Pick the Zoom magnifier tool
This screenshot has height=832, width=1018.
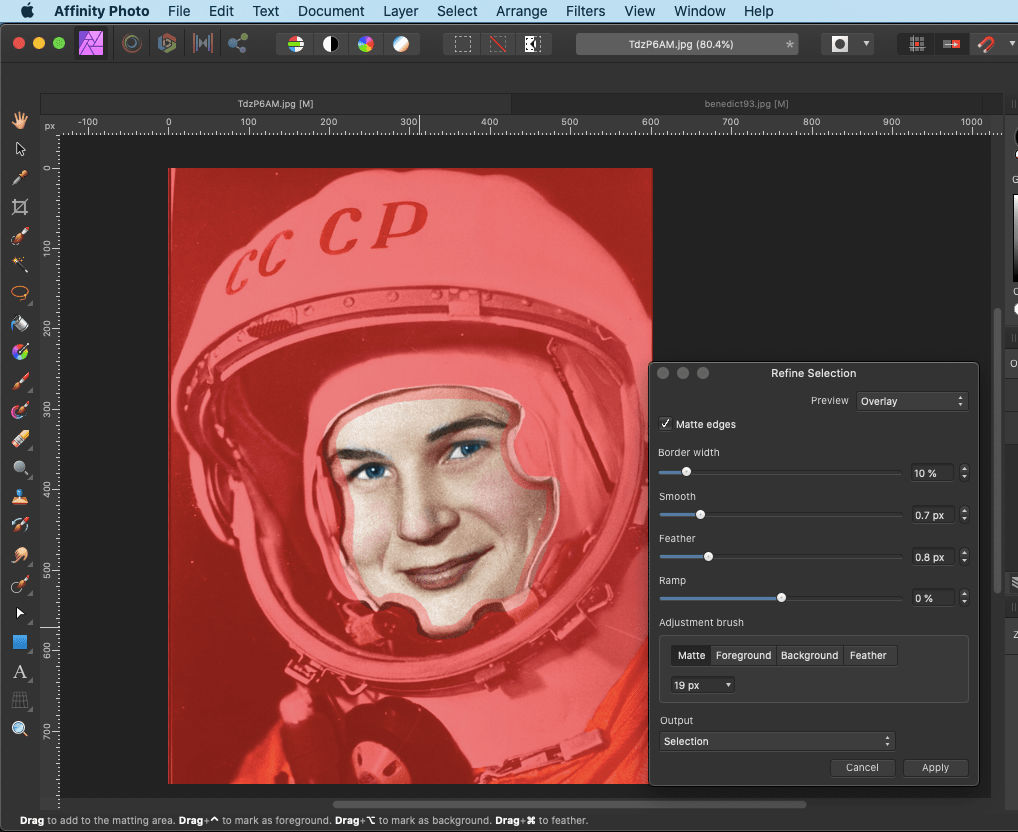[19, 729]
